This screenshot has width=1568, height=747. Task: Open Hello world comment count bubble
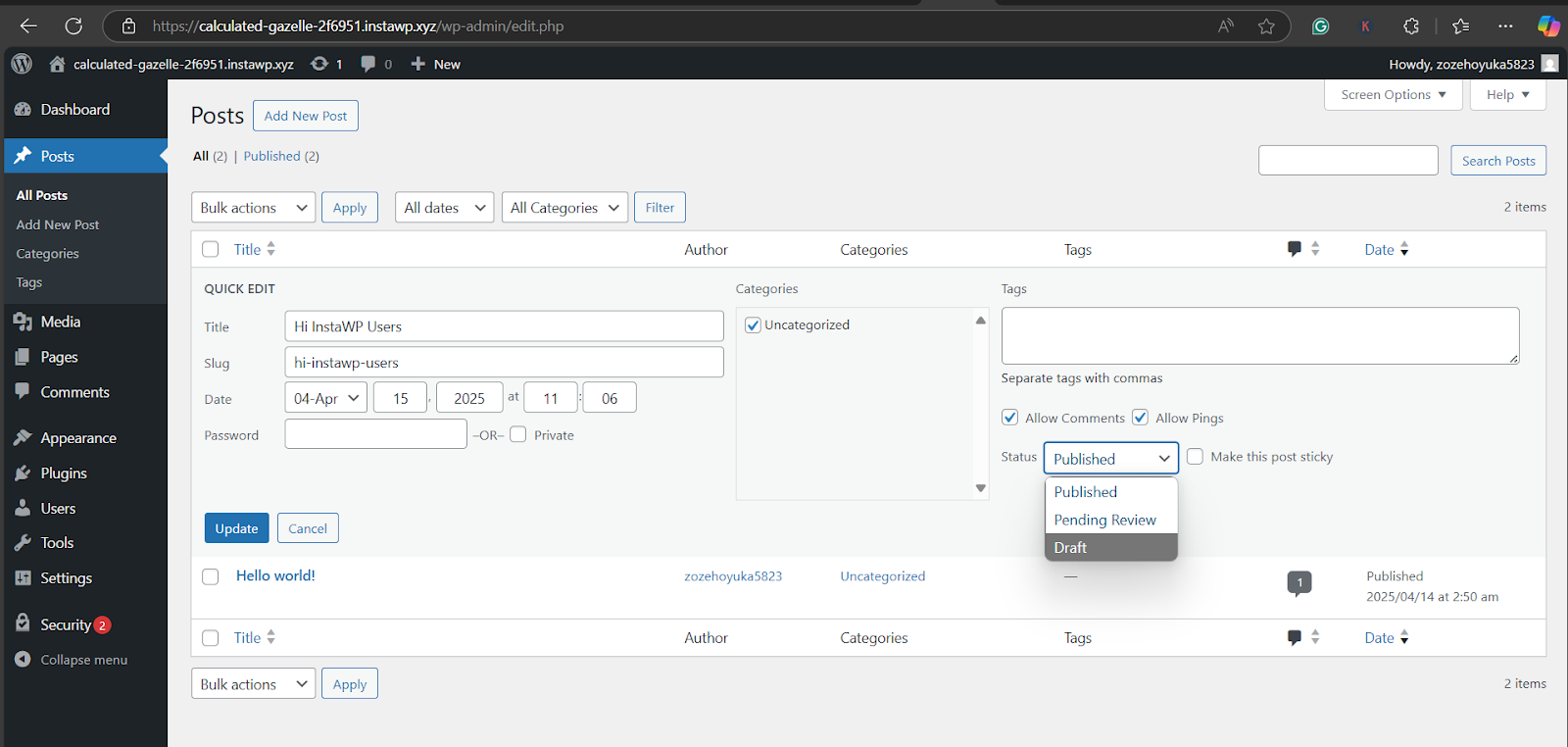pos(1299,583)
